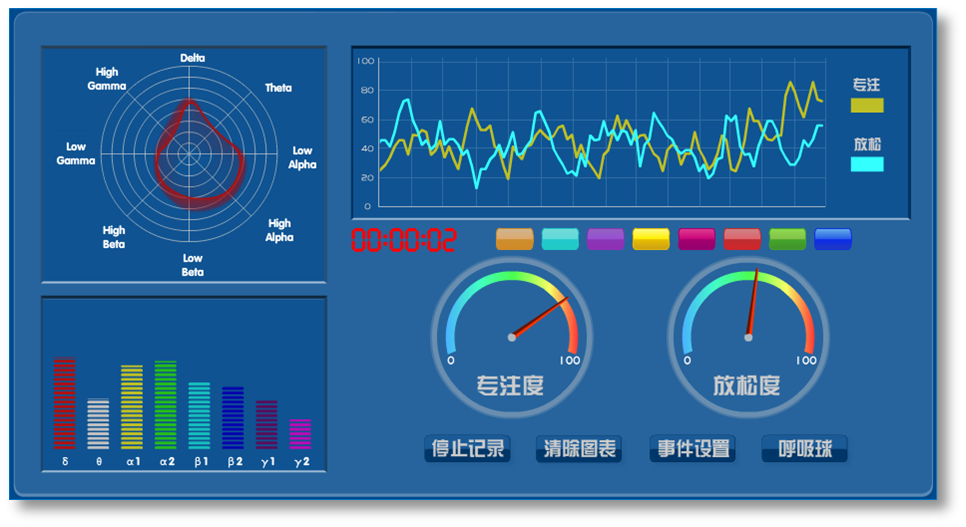Click the α1 label under bar chart
The width and height of the screenshot is (966, 527).
(x=134, y=461)
